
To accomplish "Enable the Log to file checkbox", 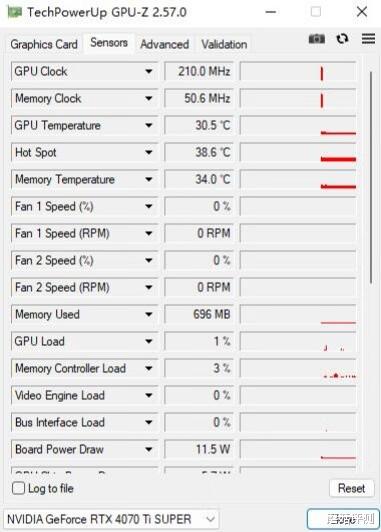I will tap(18, 489).
